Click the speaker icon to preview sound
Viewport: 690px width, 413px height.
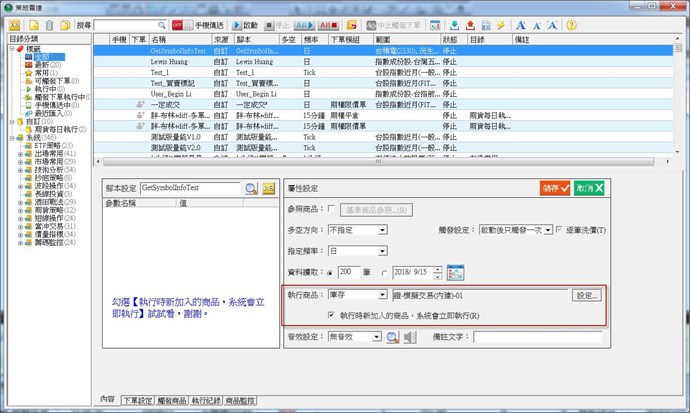coord(409,338)
